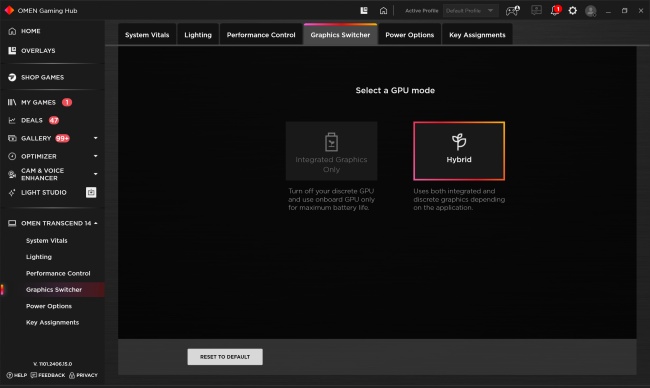Click 'Uses both integrated and discrete' description

[459, 199]
